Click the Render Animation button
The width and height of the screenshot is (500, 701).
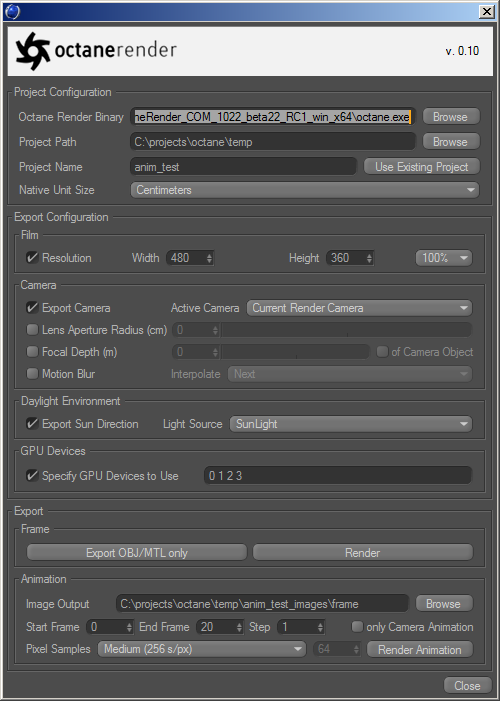click(419, 650)
